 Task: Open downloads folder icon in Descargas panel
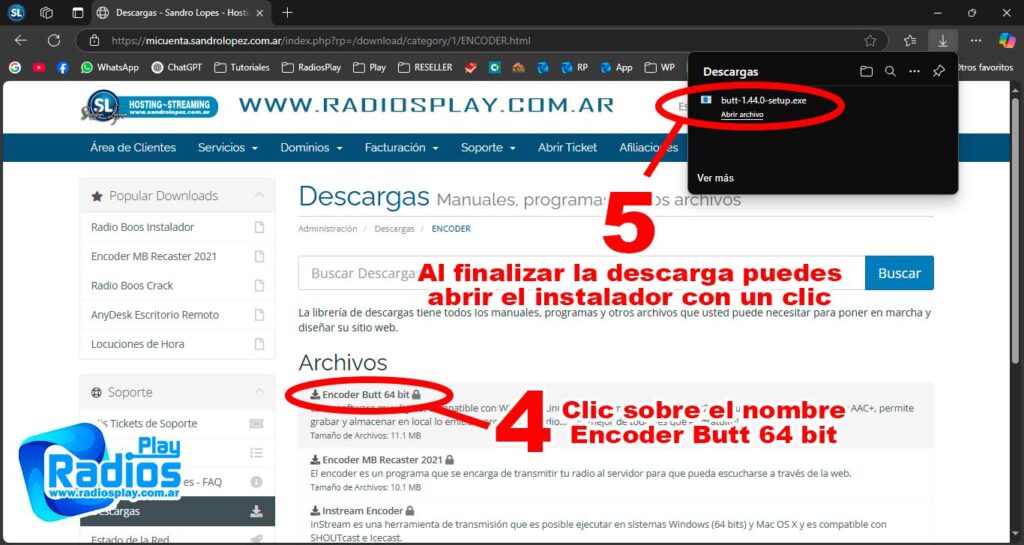(866, 72)
